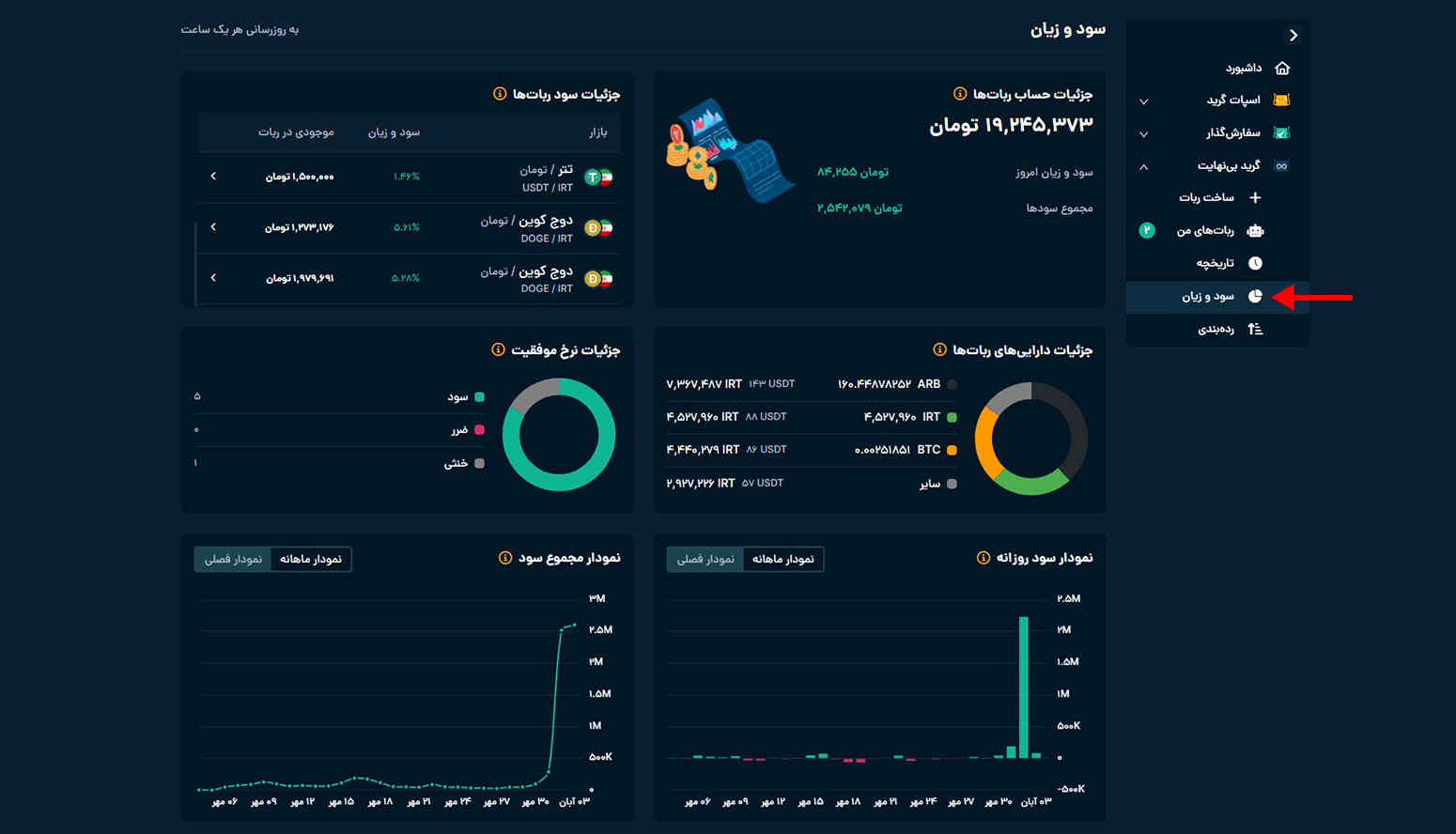This screenshot has width=1456, height=834.
Task: Click the سود green legend swatch
Action: pyautogui.click(x=479, y=397)
